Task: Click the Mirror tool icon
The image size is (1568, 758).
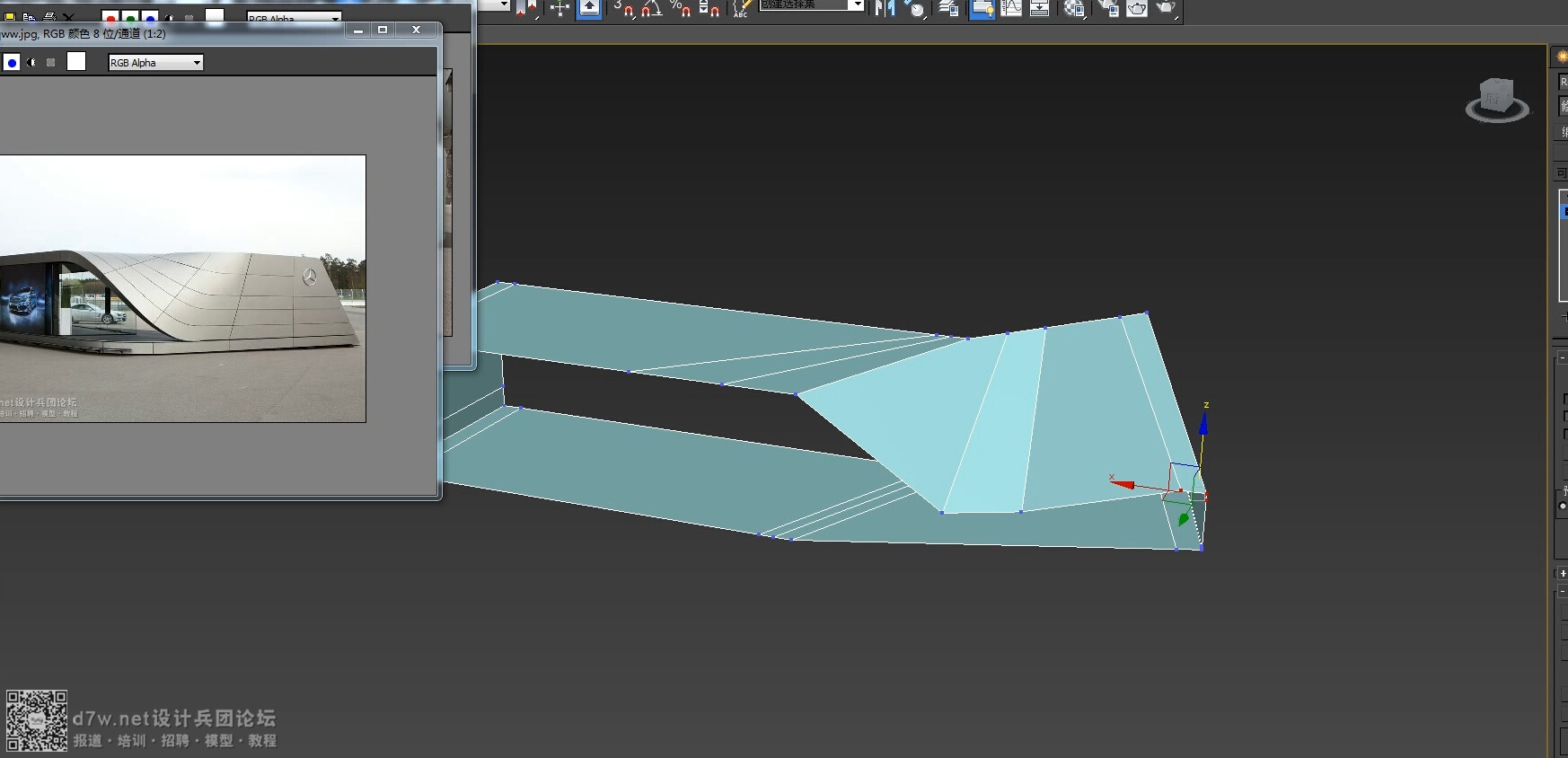Action: coord(885,9)
